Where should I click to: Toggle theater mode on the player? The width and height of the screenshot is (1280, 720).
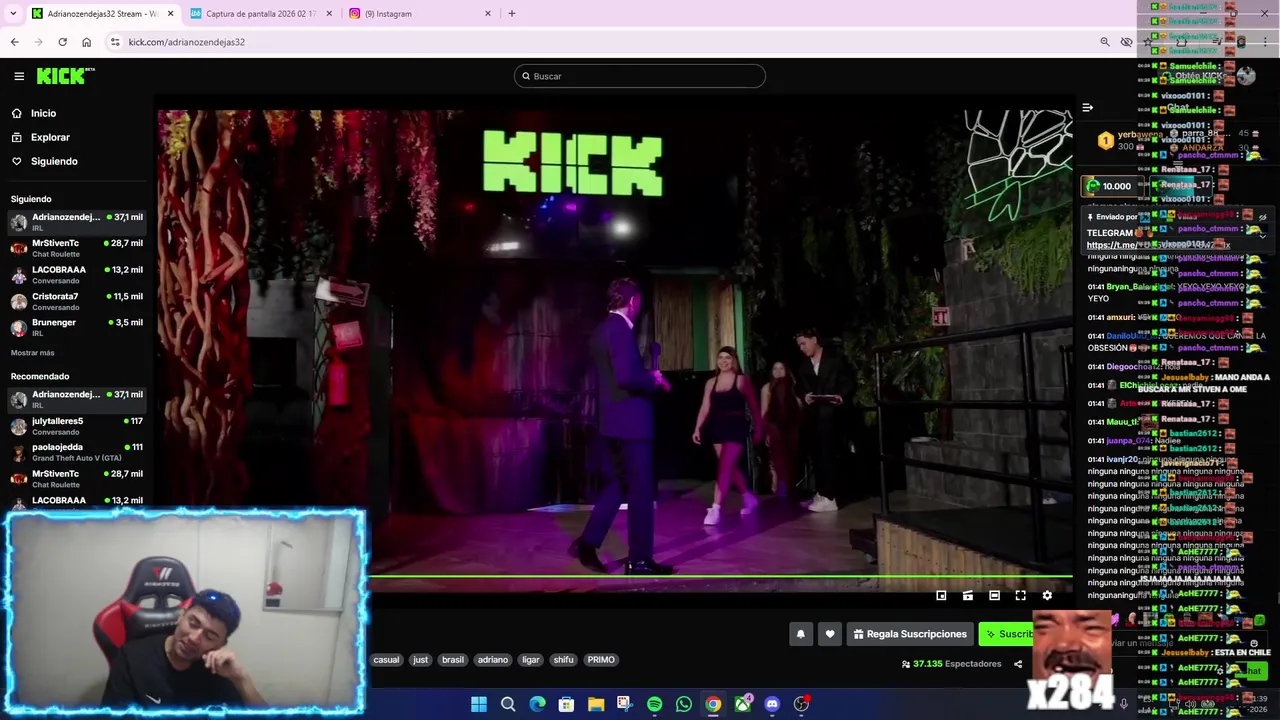(x=994, y=596)
